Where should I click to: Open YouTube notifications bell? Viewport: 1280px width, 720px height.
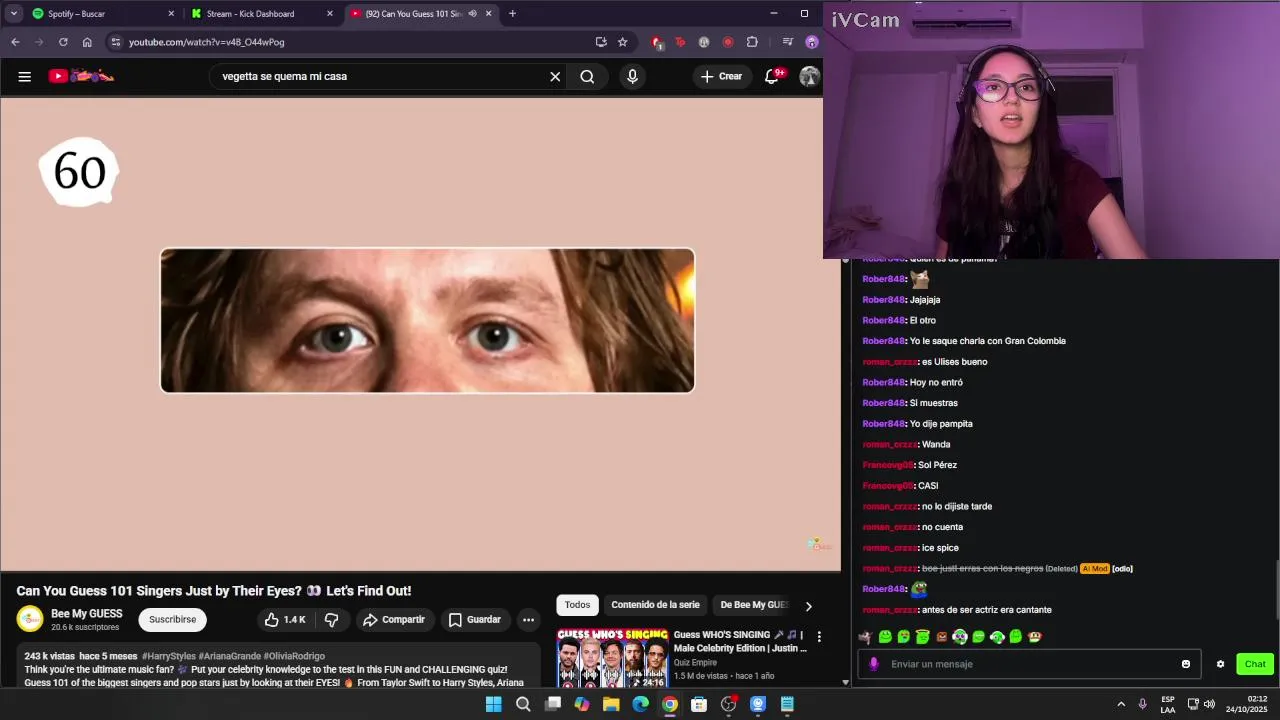pos(772,76)
